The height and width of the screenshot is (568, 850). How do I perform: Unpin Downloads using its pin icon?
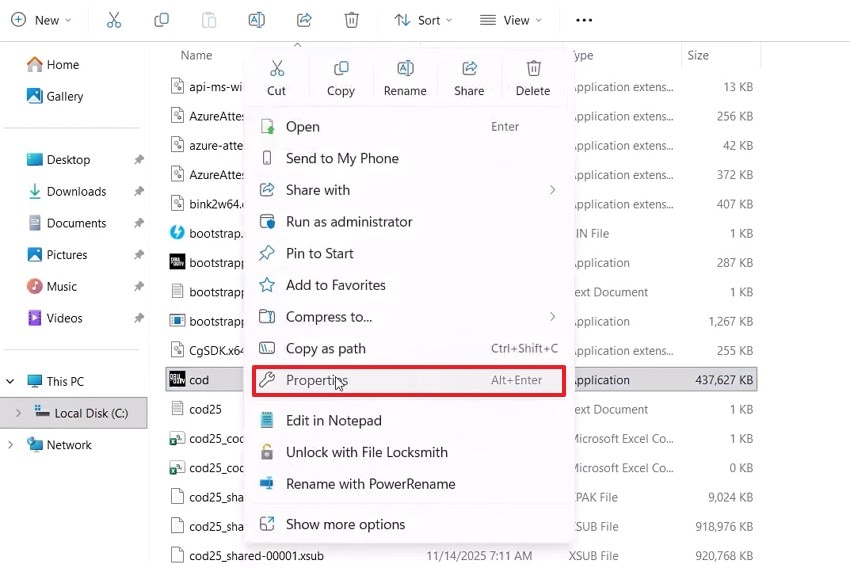139,191
